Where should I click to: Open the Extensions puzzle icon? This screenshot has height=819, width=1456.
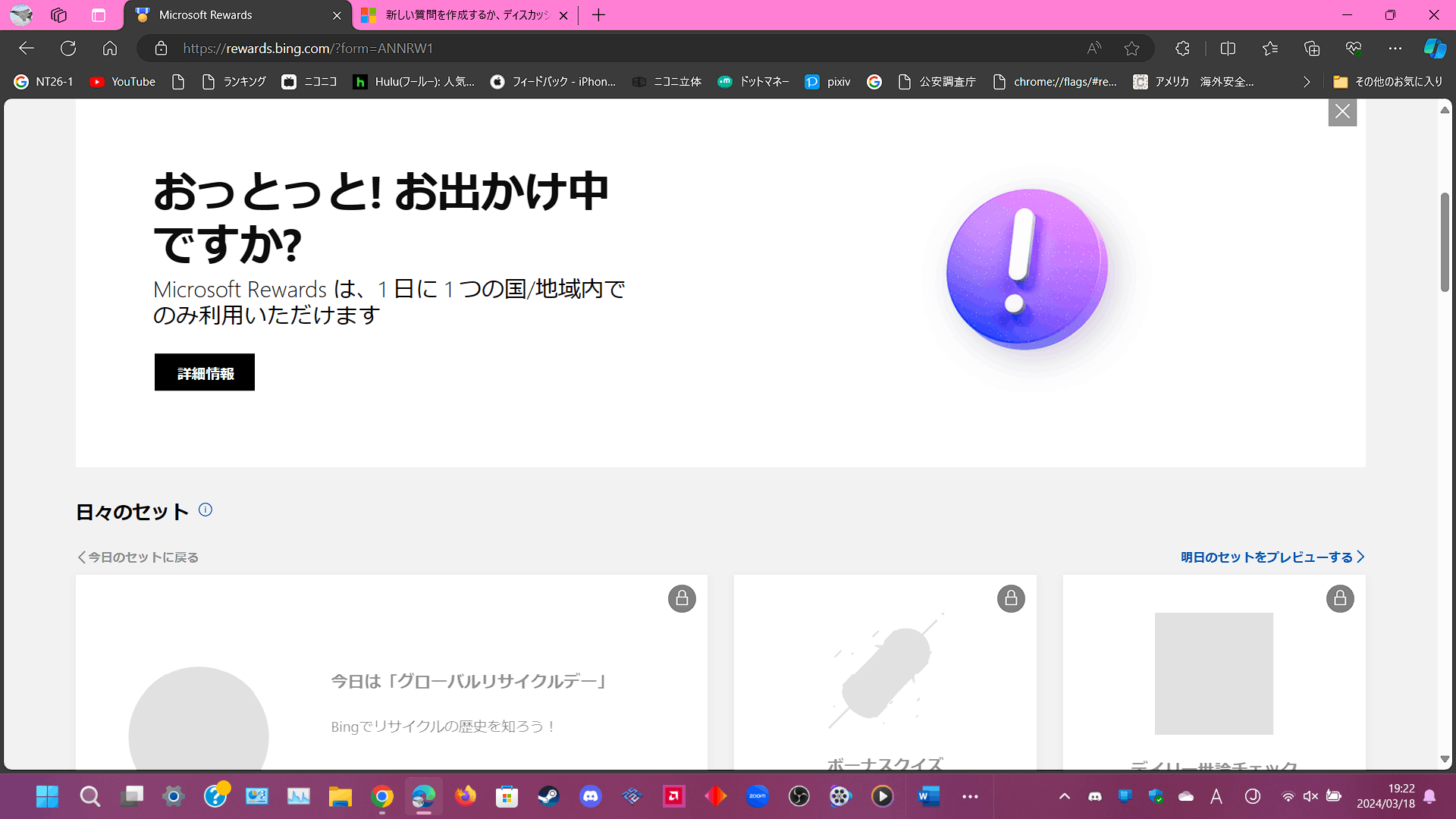pos(1182,49)
